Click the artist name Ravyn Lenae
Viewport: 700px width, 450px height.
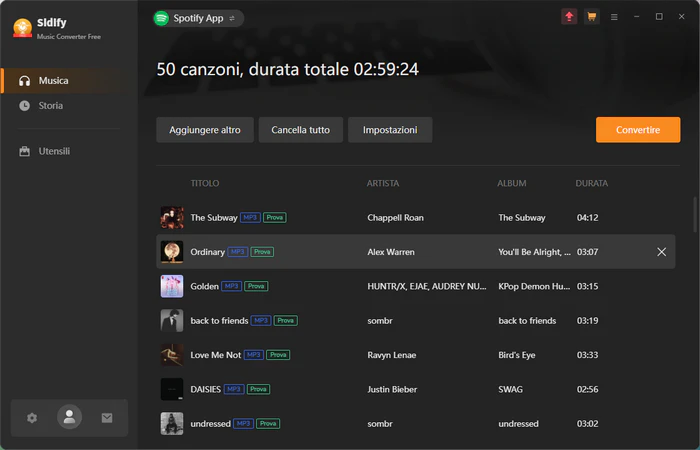(x=392, y=355)
